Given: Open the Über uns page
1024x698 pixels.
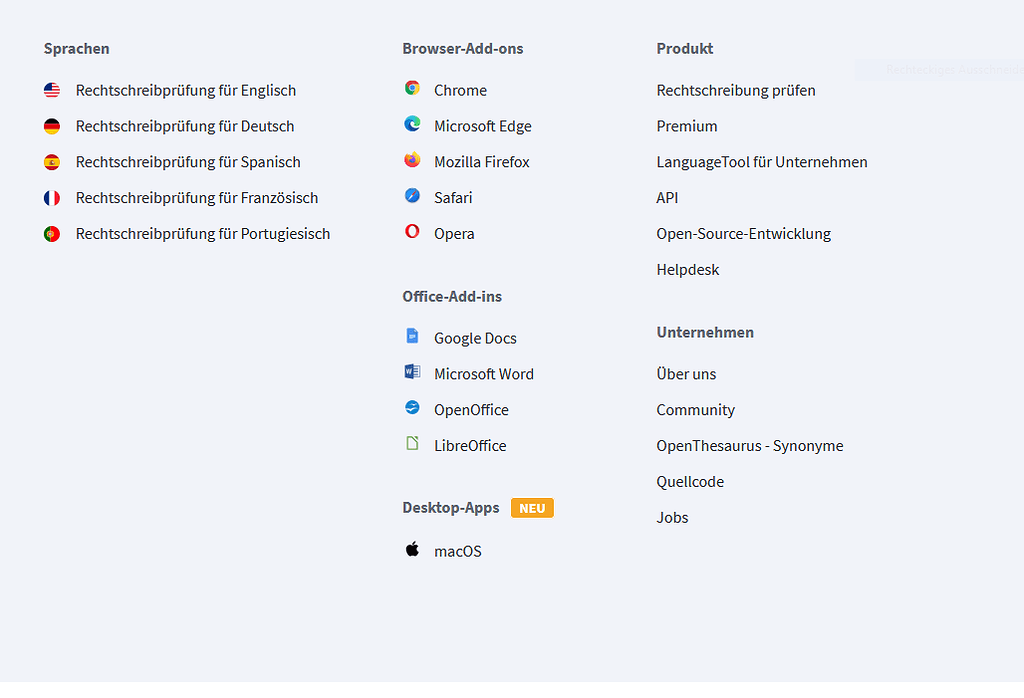Looking at the screenshot, I should click(686, 374).
